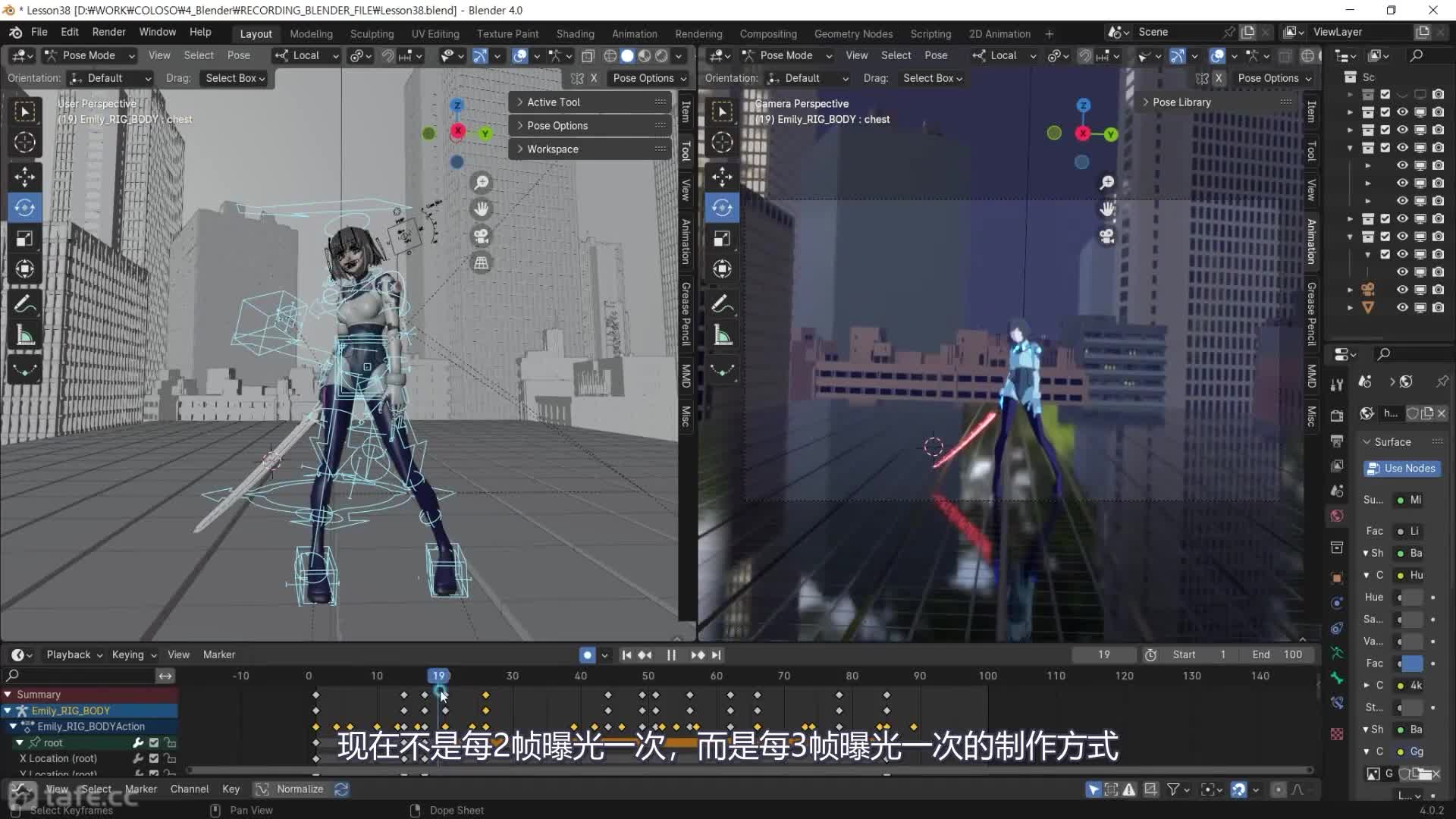Expand the Pose Library panel
This screenshot has width=1456, height=819.
click(x=1181, y=102)
